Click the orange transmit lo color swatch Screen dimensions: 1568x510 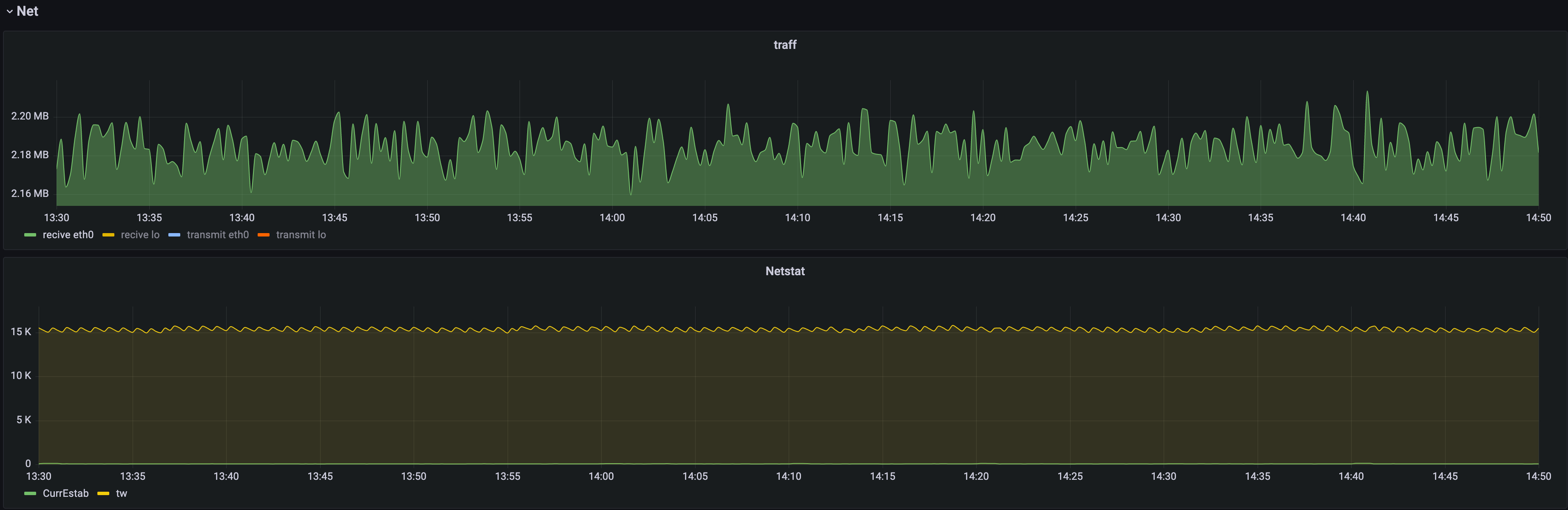click(x=264, y=235)
